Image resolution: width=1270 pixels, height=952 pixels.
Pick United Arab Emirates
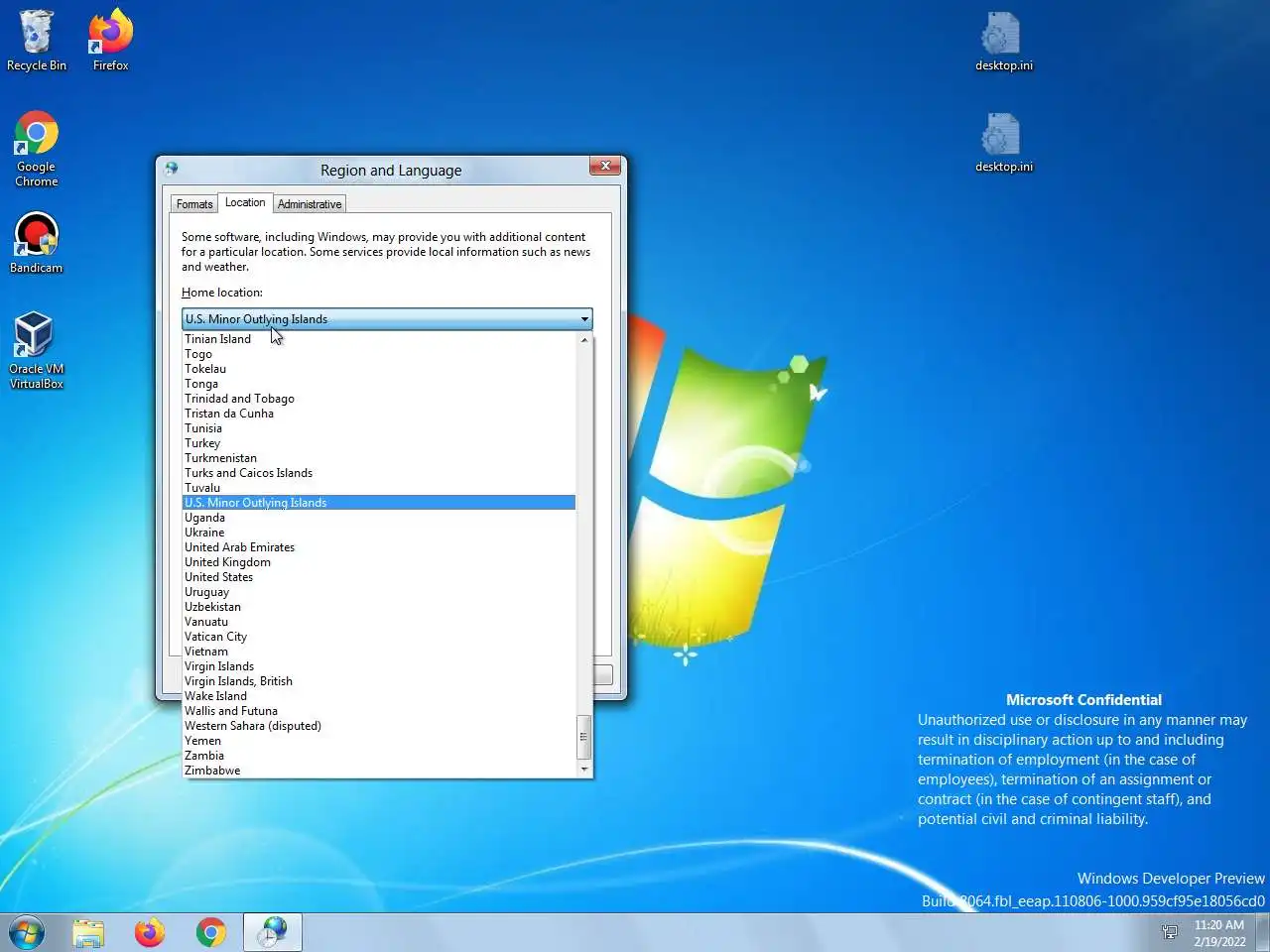pyautogui.click(x=379, y=547)
